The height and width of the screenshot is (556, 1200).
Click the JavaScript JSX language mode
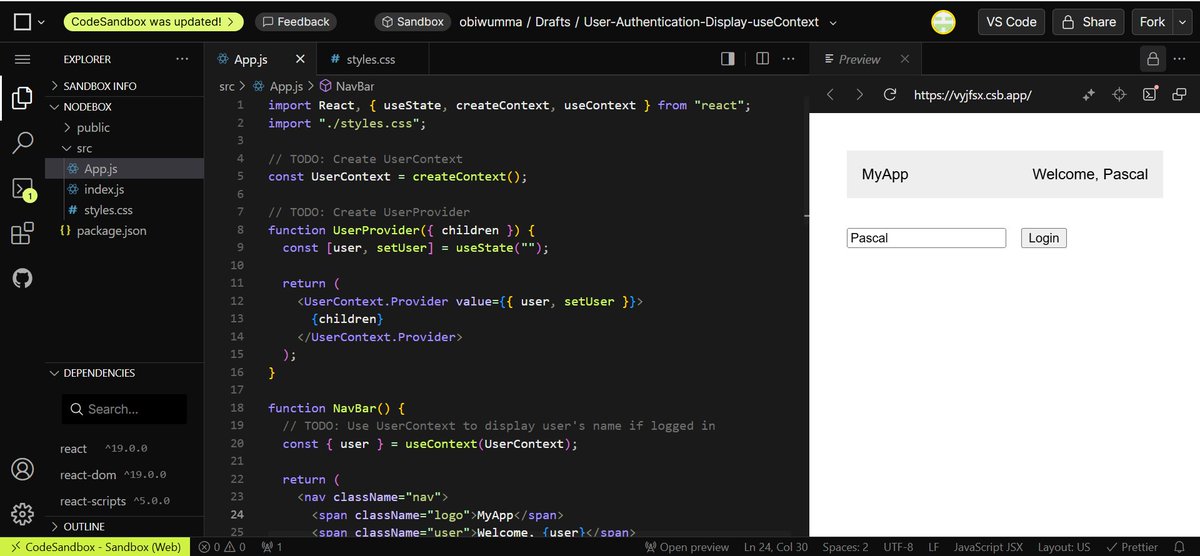click(x=989, y=547)
